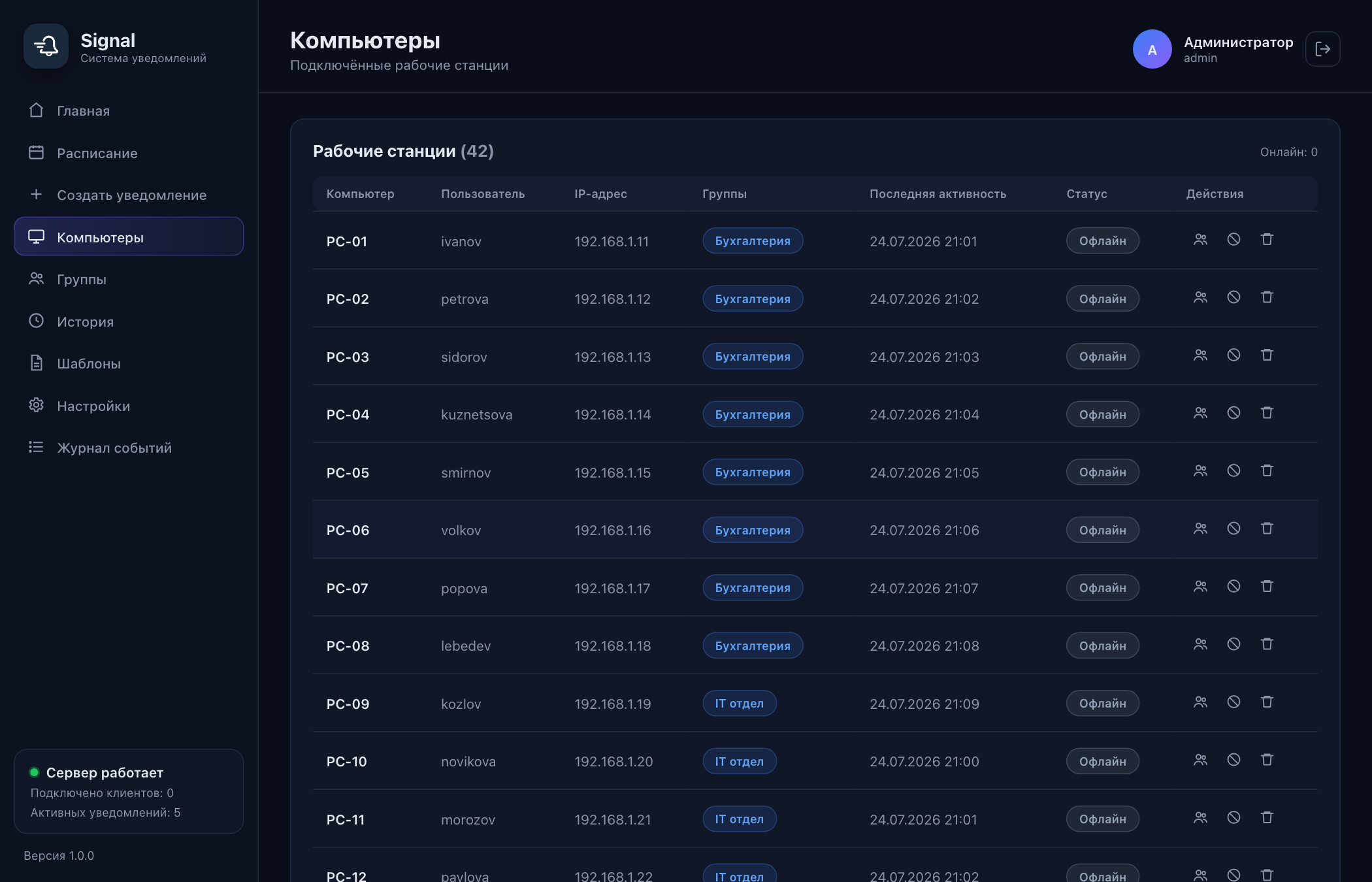Open groups icon for PC-09 row
The width and height of the screenshot is (1372, 882).
pos(1200,702)
